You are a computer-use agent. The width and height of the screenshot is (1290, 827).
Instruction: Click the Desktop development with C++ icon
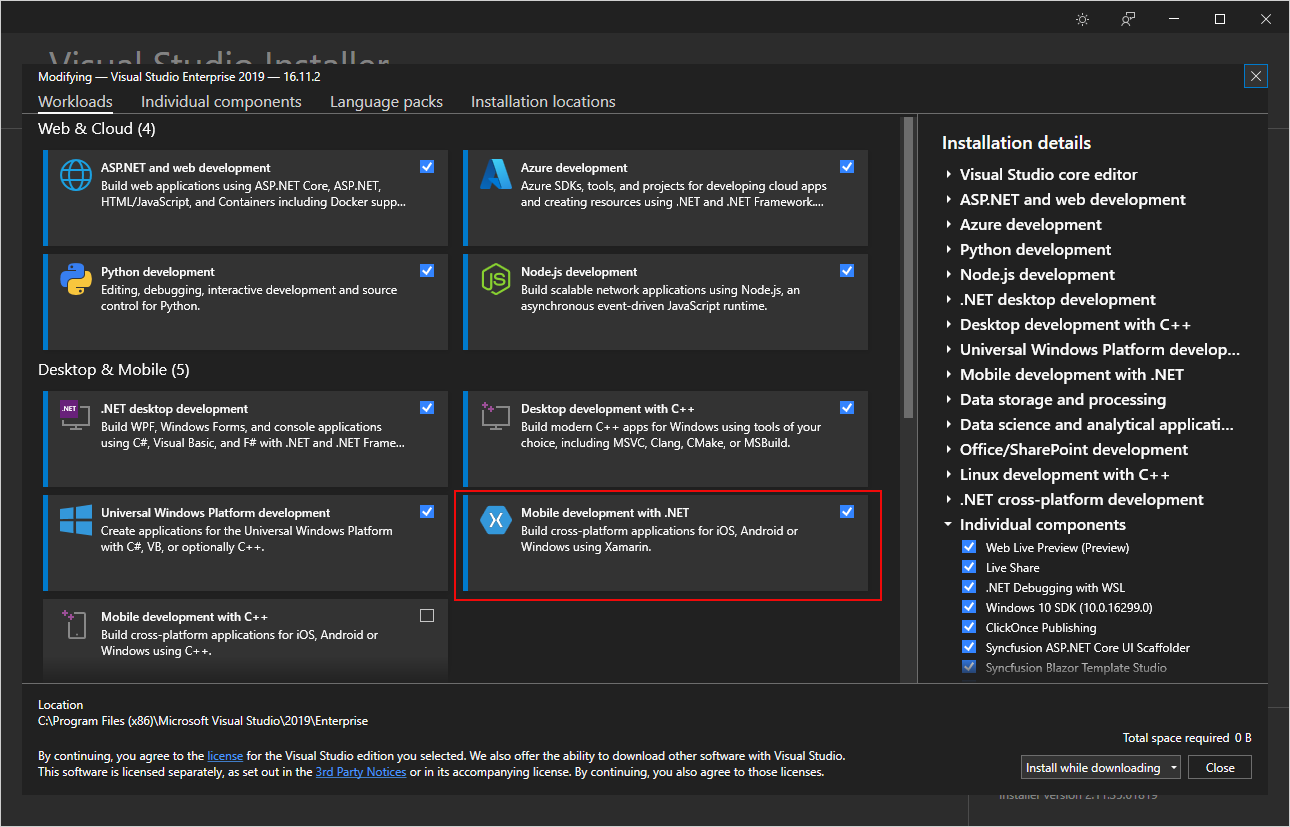pyautogui.click(x=496, y=416)
